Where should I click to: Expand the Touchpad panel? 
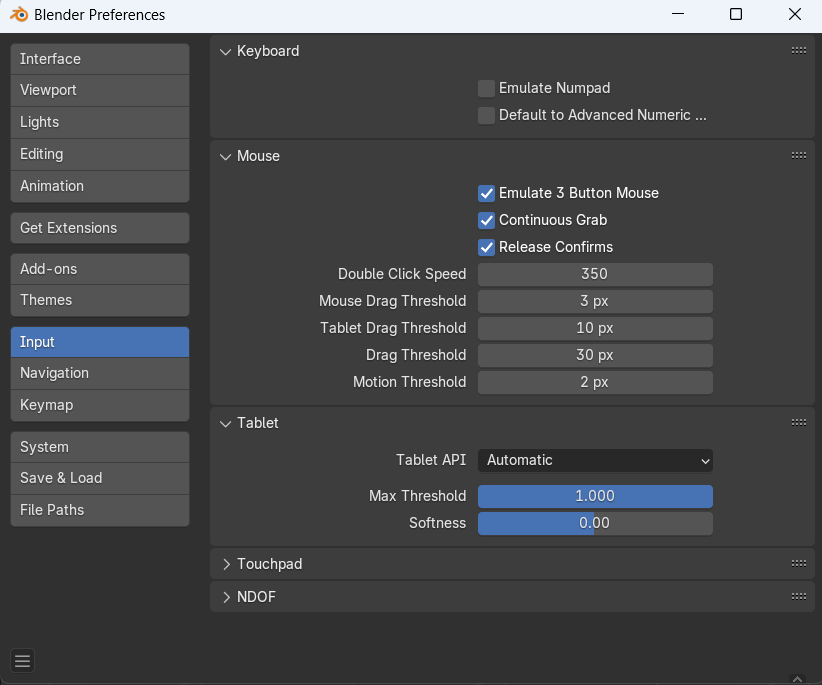[x=226, y=564]
